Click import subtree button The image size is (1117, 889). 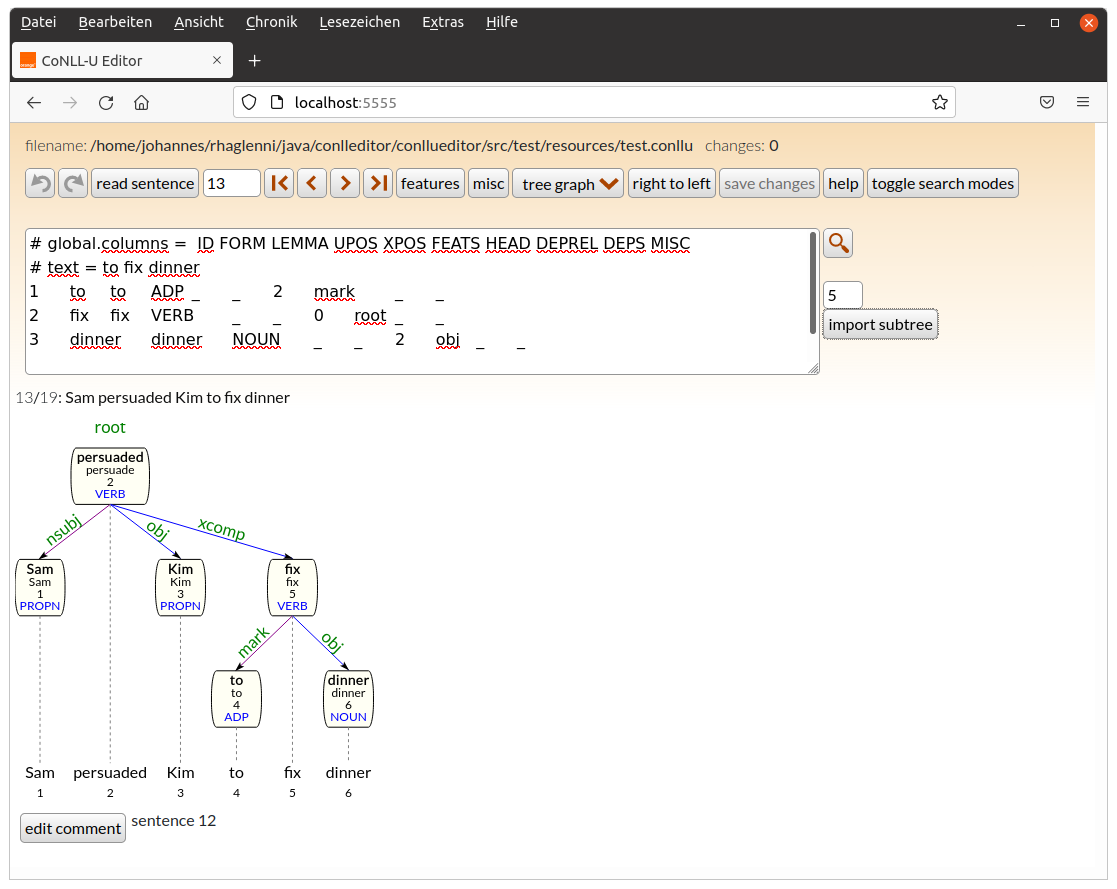click(x=880, y=325)
